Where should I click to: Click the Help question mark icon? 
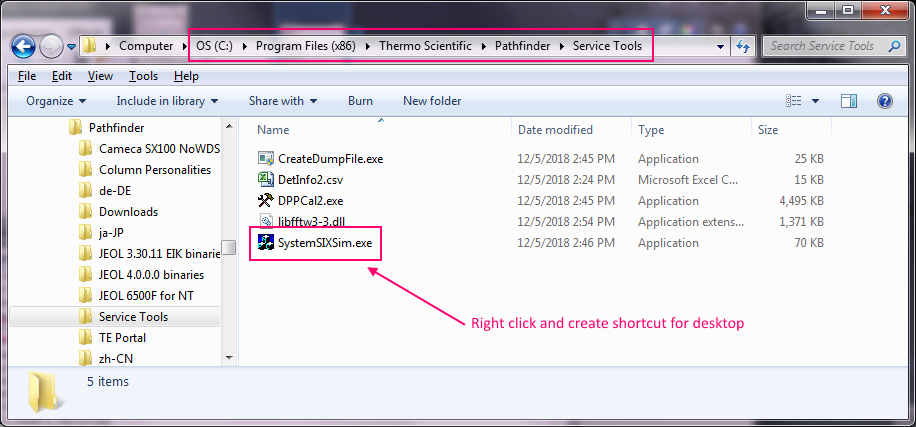884,101
